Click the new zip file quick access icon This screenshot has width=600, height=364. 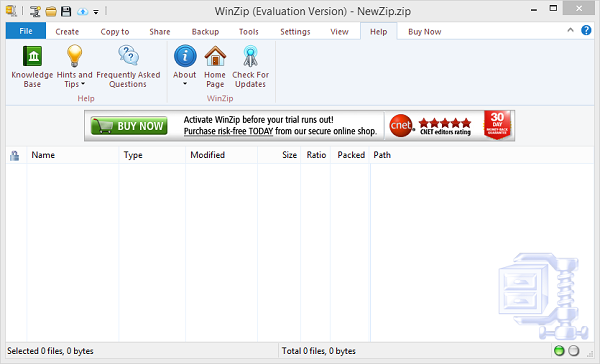point(35,11)
